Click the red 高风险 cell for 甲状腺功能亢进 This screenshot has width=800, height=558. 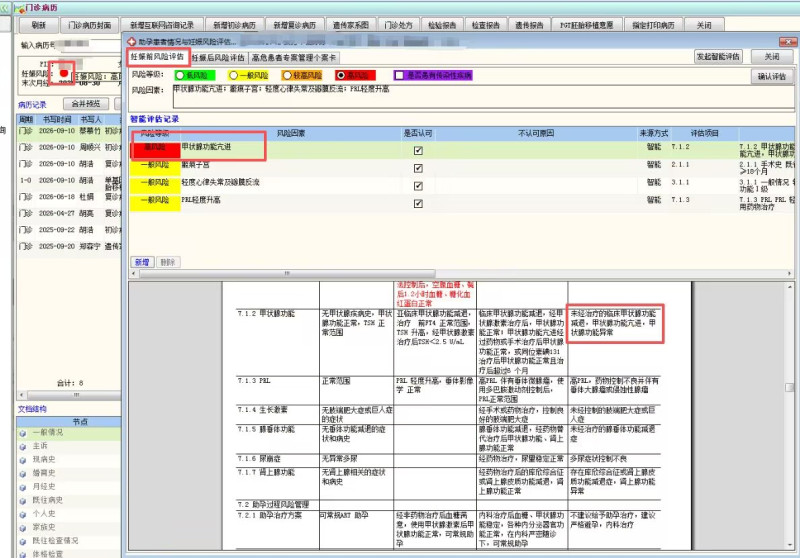(155, 150)
